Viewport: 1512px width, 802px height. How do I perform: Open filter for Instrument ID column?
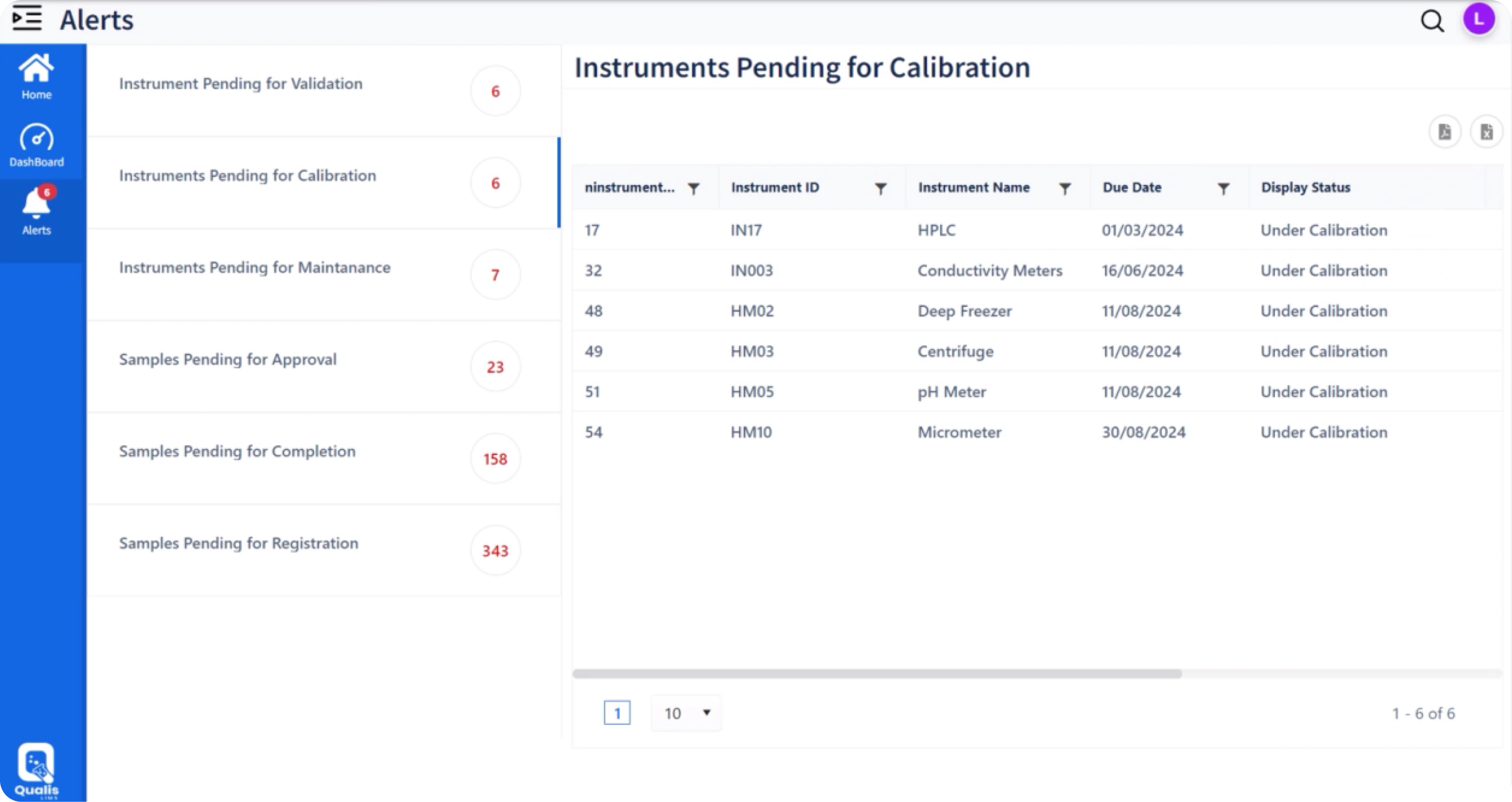pyautogui.click(x=881, y=188)
